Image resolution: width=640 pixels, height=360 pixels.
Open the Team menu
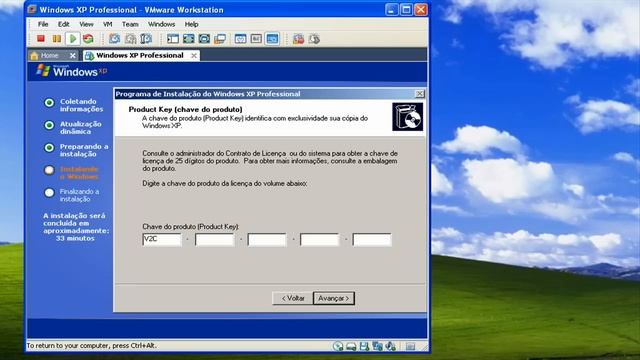tap(130, 24)
